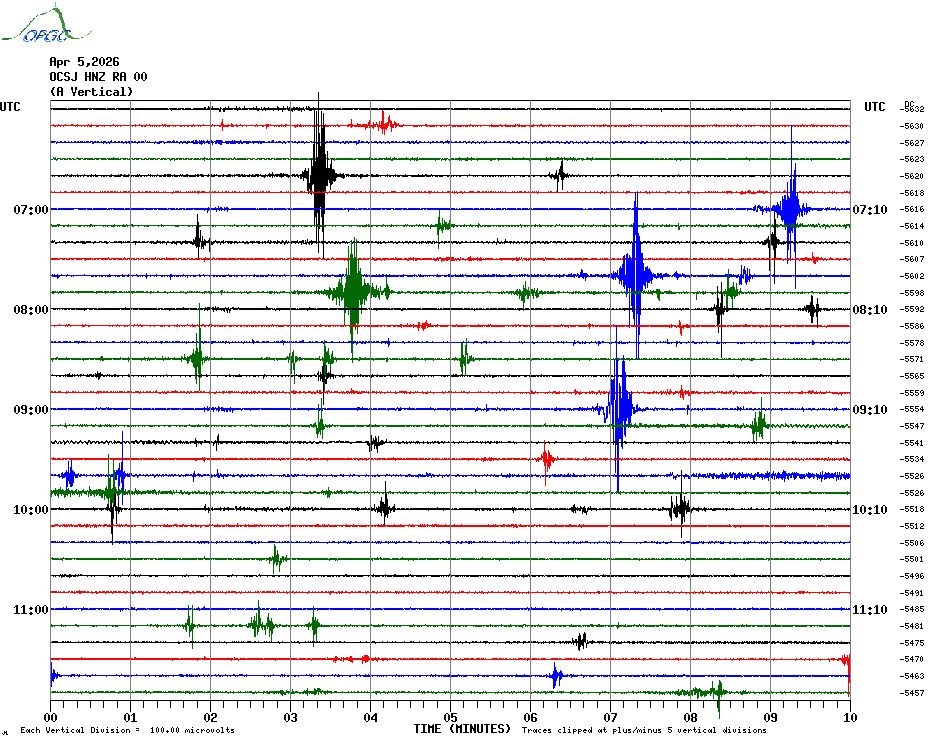
Task: Click the 05 minute tick on bottom axis
Action: (x=450, y=717)
